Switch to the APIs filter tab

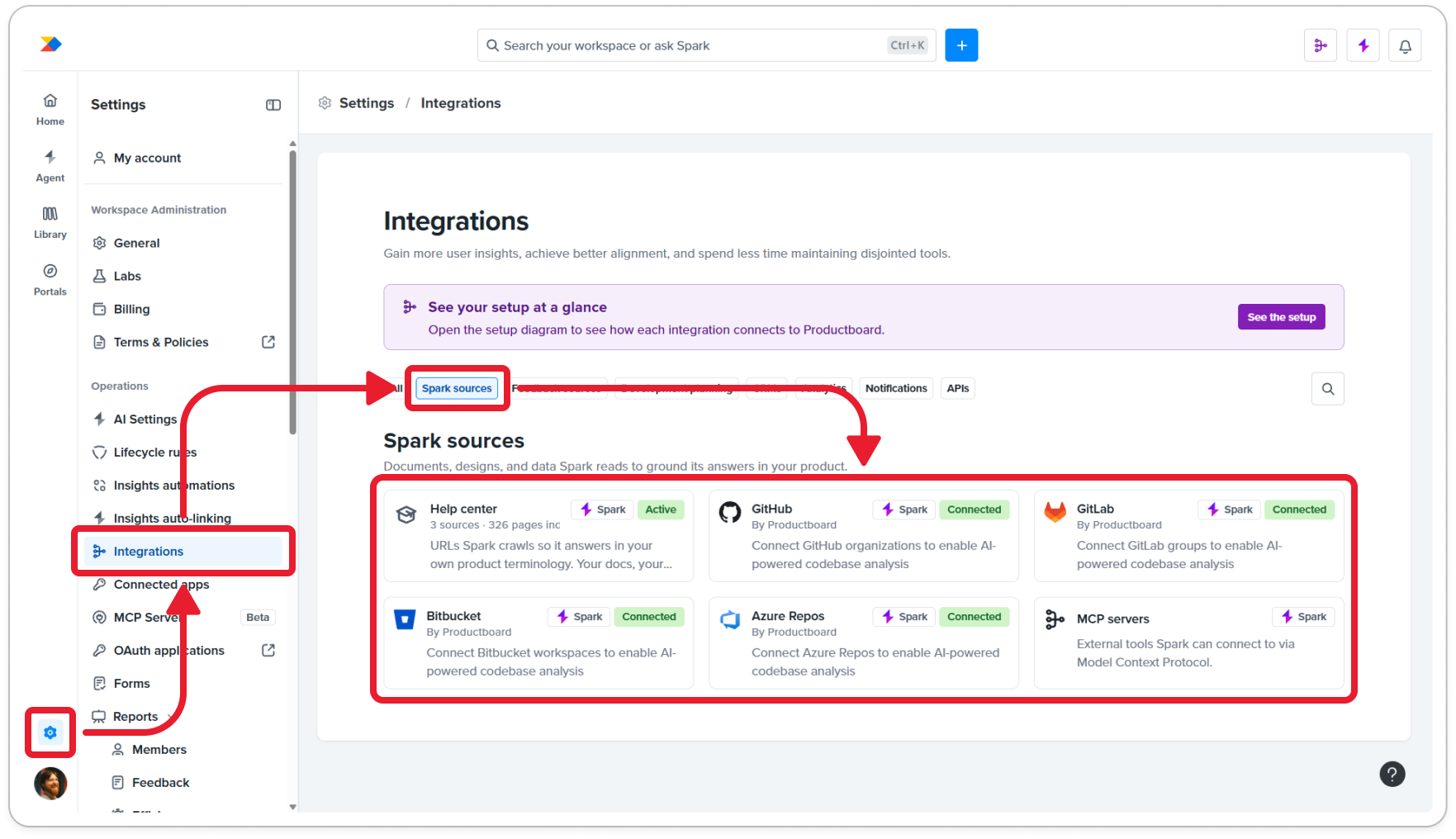tap(958, 388)
